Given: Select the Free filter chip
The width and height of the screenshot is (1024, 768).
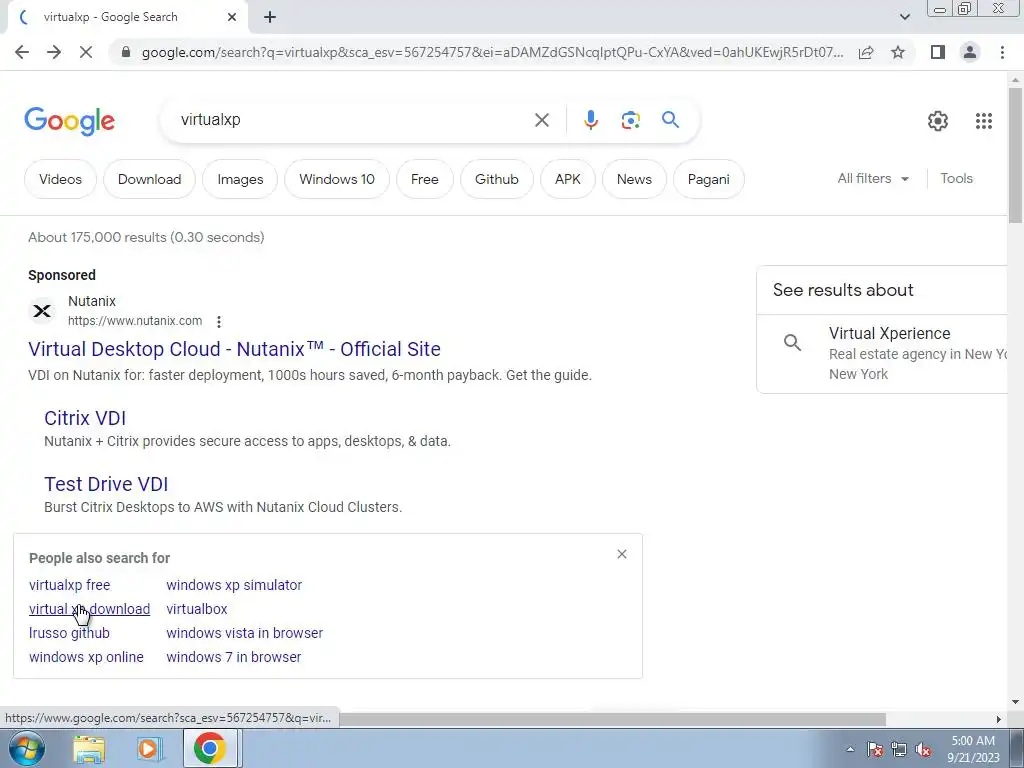Looking at the screenshot, I should [x=424, y=179].
